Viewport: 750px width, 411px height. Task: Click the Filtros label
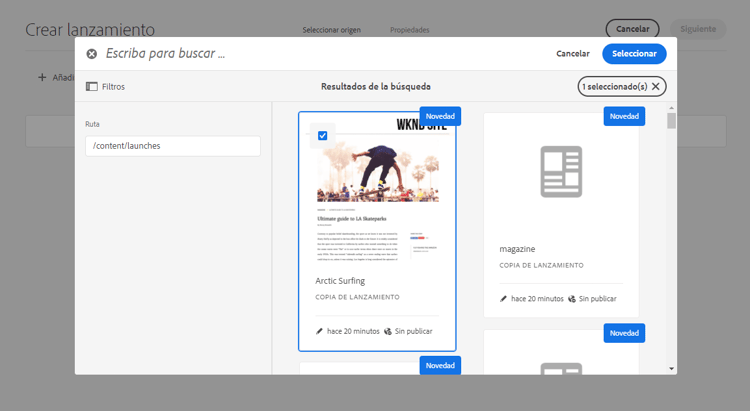pyautogui.click(x=113, y=87)
